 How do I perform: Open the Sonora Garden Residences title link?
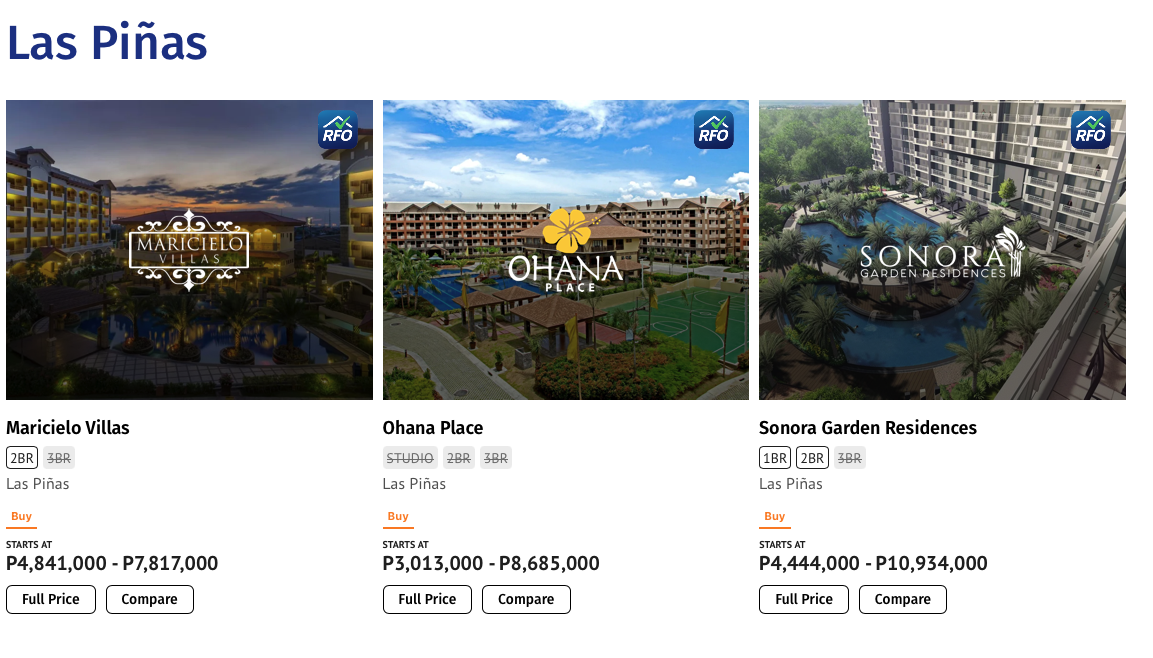[868, 428]
